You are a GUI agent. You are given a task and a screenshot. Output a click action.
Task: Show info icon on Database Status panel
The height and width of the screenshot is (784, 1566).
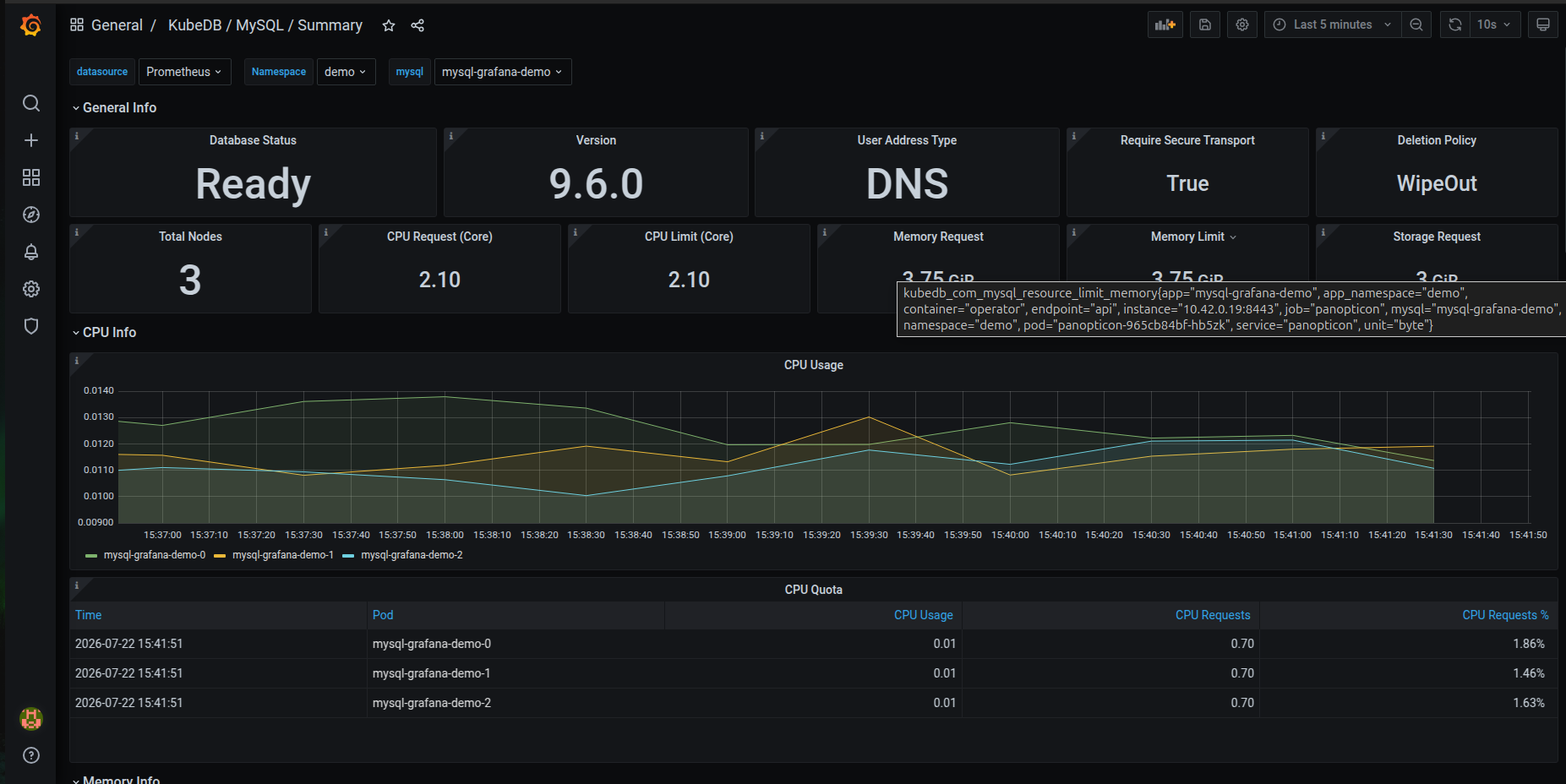[x=77, y=136]
